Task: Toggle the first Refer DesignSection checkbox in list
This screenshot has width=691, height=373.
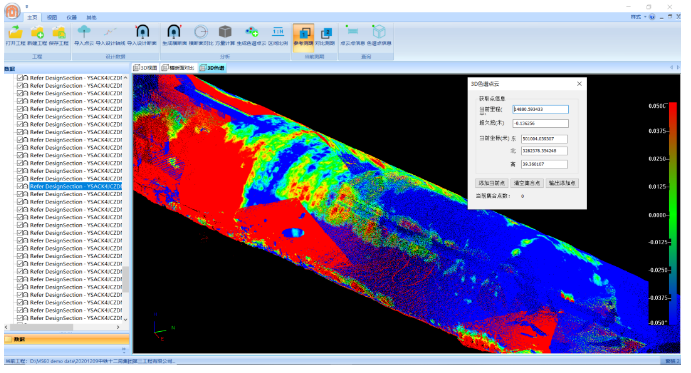Action: (20, 78)
